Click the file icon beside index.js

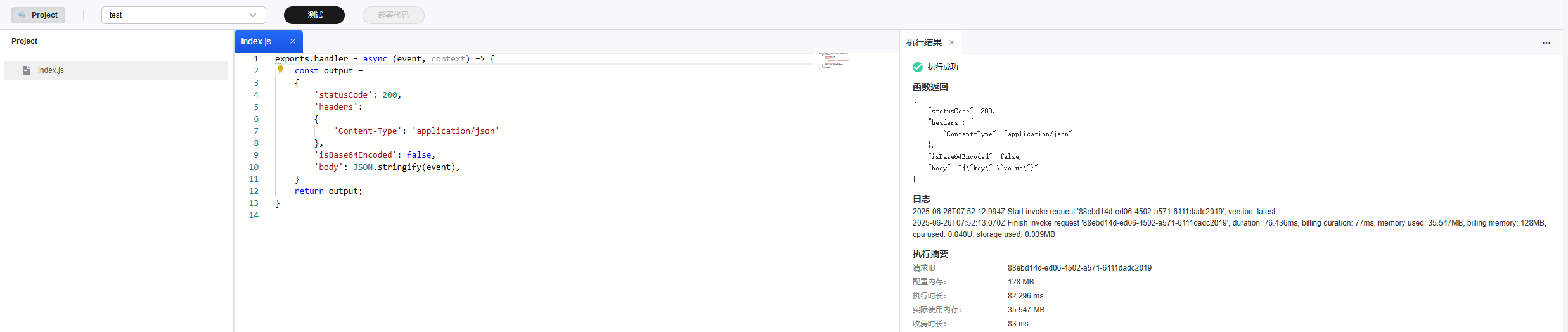[x=27, y=70]
